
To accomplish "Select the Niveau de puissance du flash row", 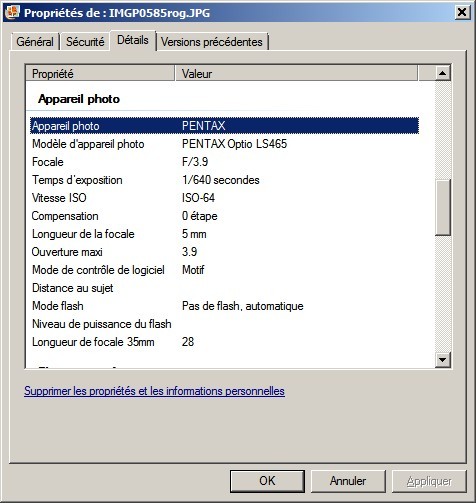I will 224,324.
